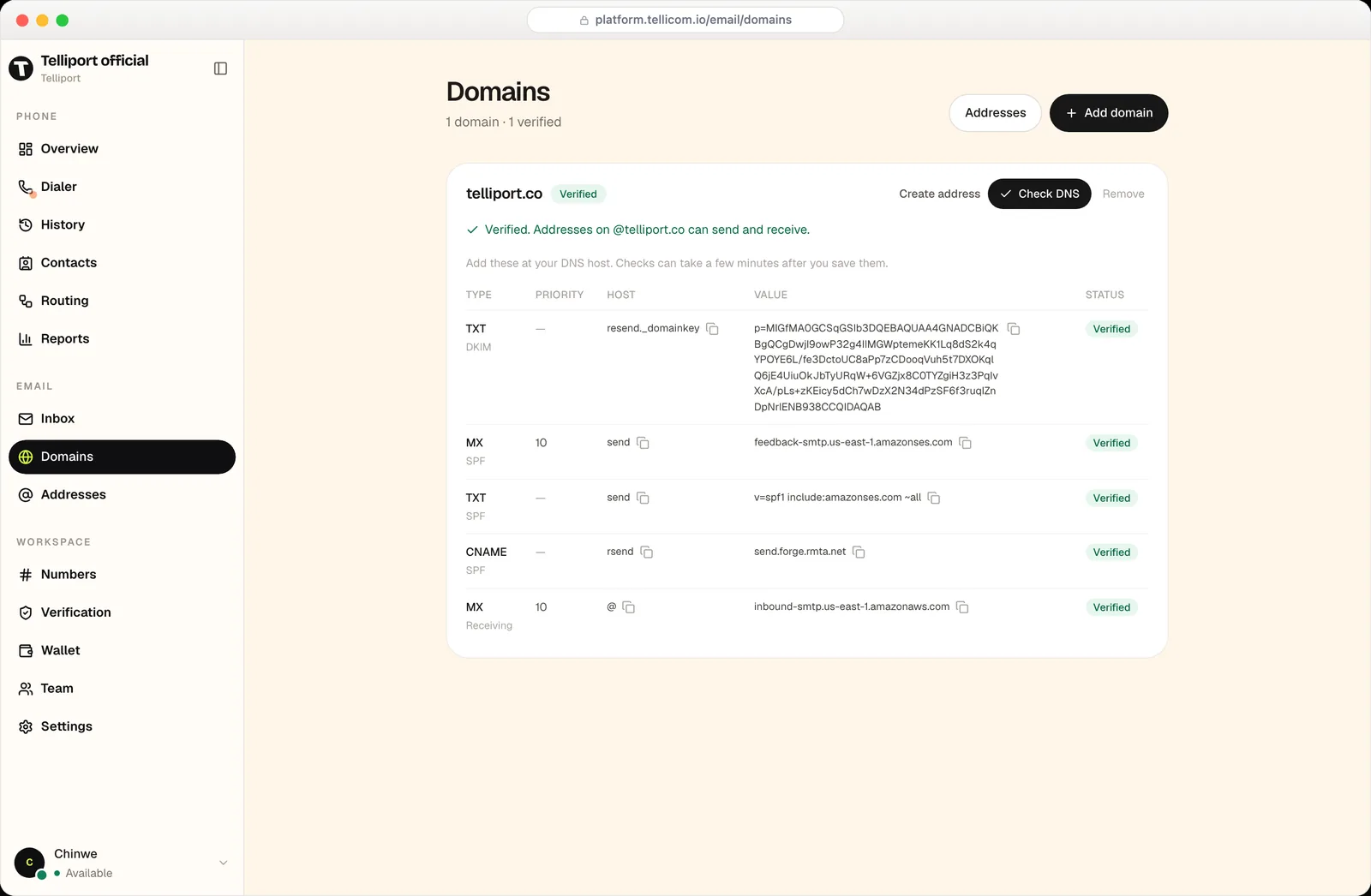
Task: Click the Verified status of the TXT SPF record
Action: pyautogui.click(x=1111, y=498)
